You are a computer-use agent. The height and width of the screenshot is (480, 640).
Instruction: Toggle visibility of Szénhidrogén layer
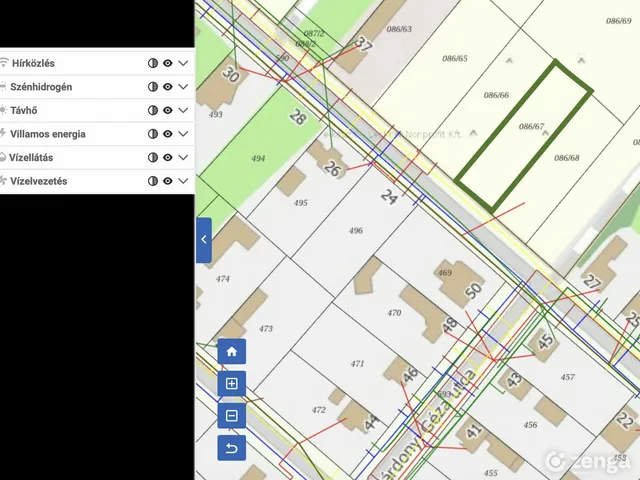pos(168,87)
